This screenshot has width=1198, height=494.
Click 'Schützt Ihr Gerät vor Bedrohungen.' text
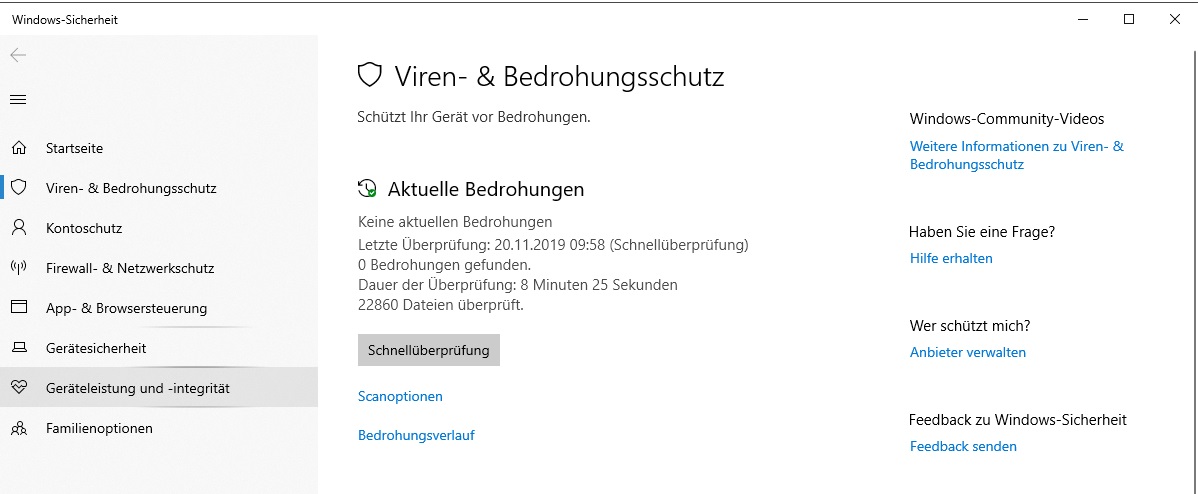click(x=474, y=118)
